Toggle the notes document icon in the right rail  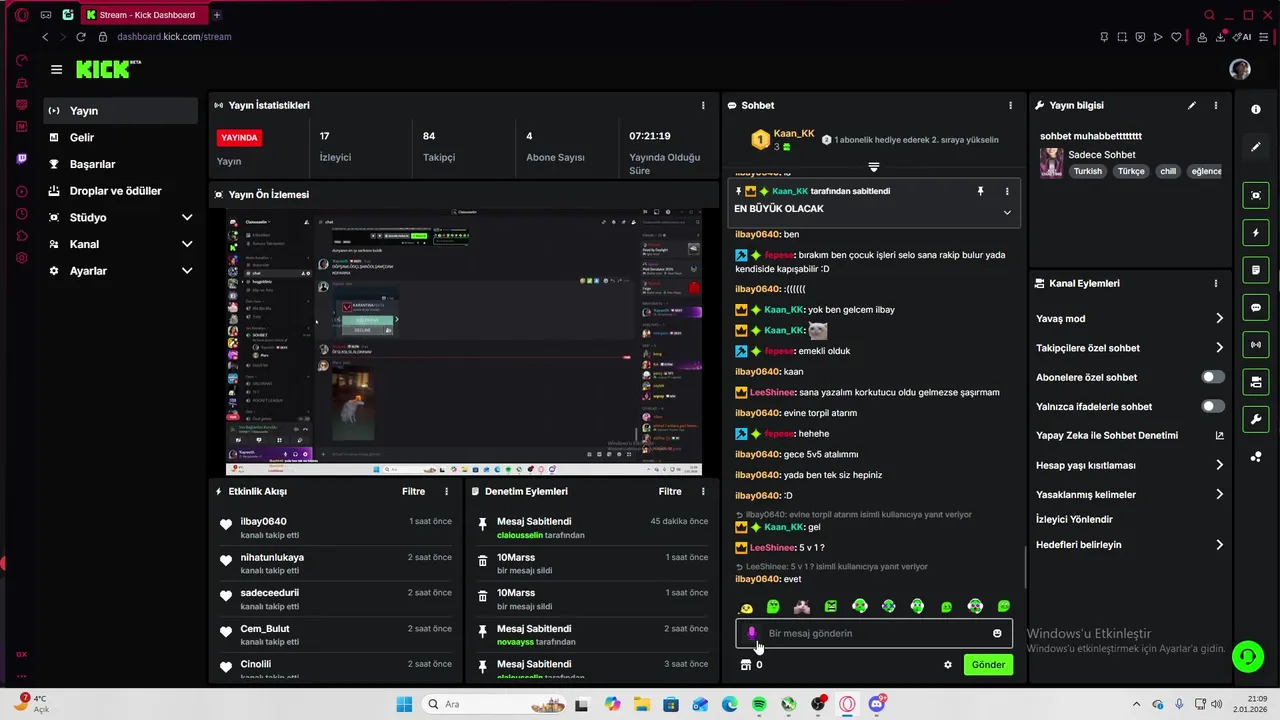[x=1256, y=270]
